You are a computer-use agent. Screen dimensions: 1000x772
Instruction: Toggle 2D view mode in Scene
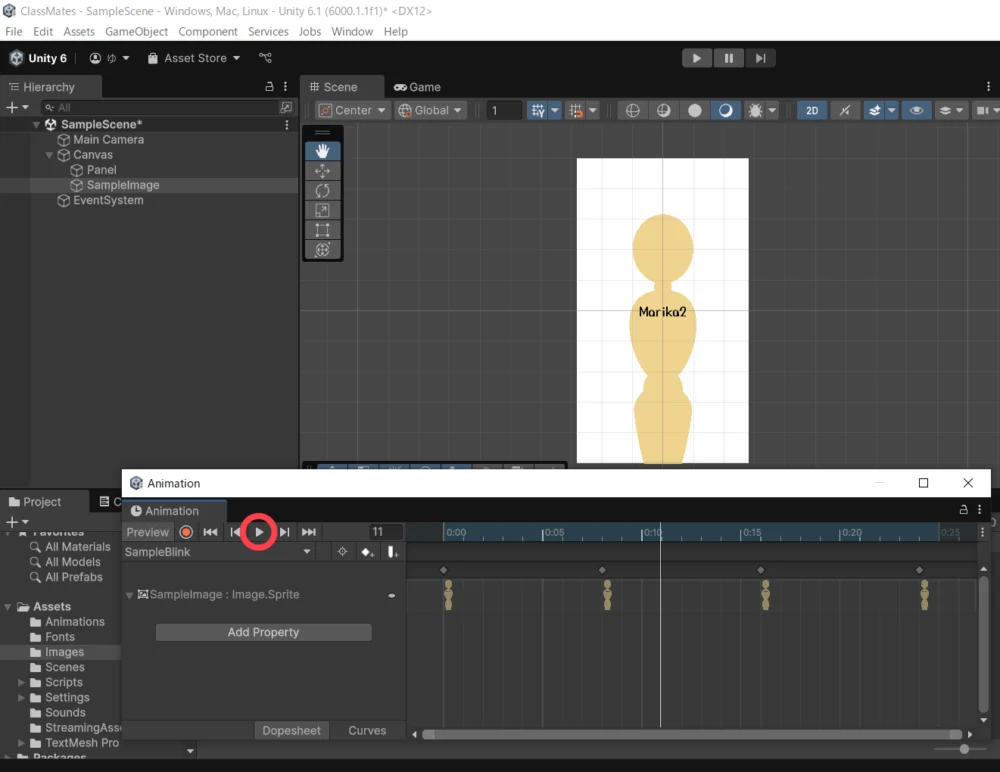[x=812, y=110]
